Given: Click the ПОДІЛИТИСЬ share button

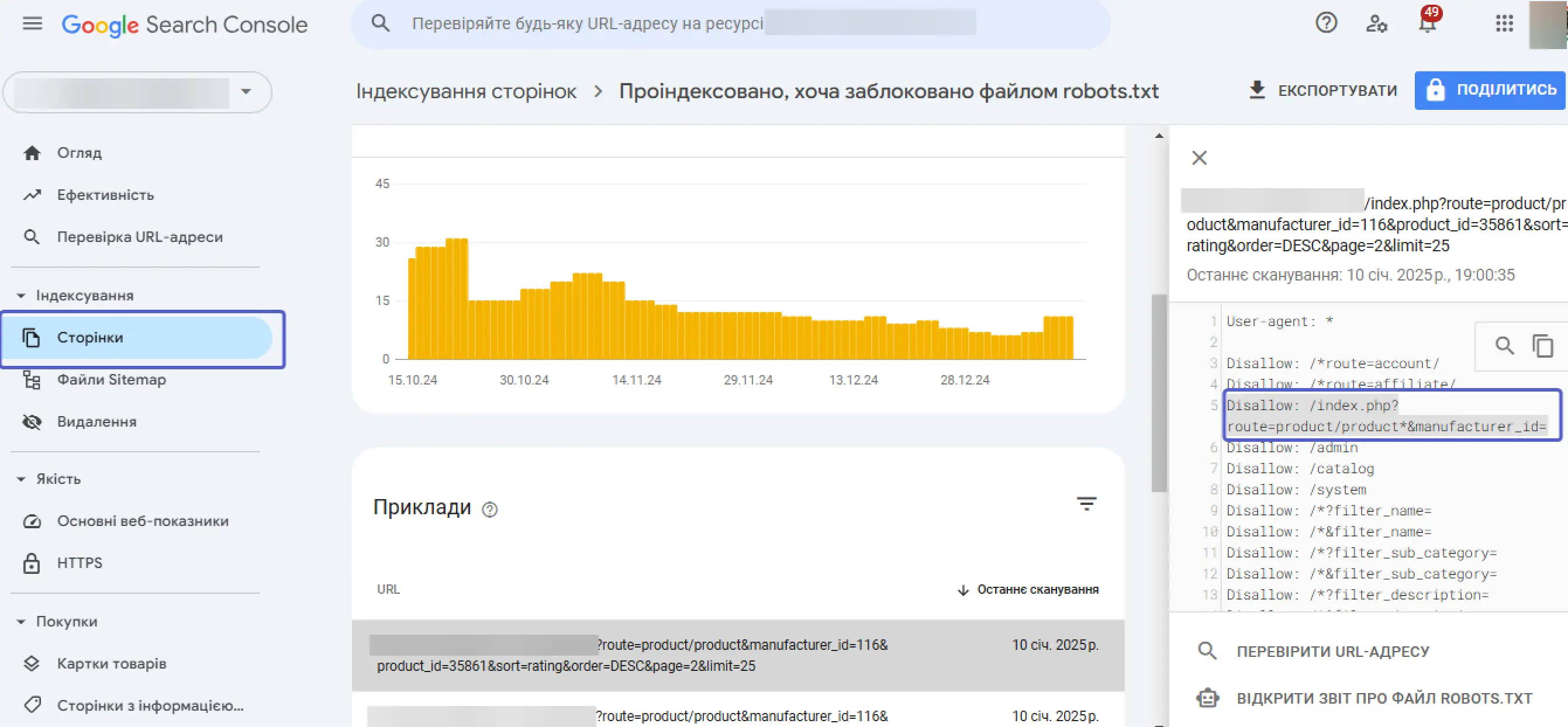Looking at the screenshot, I should coord(1490,90).
